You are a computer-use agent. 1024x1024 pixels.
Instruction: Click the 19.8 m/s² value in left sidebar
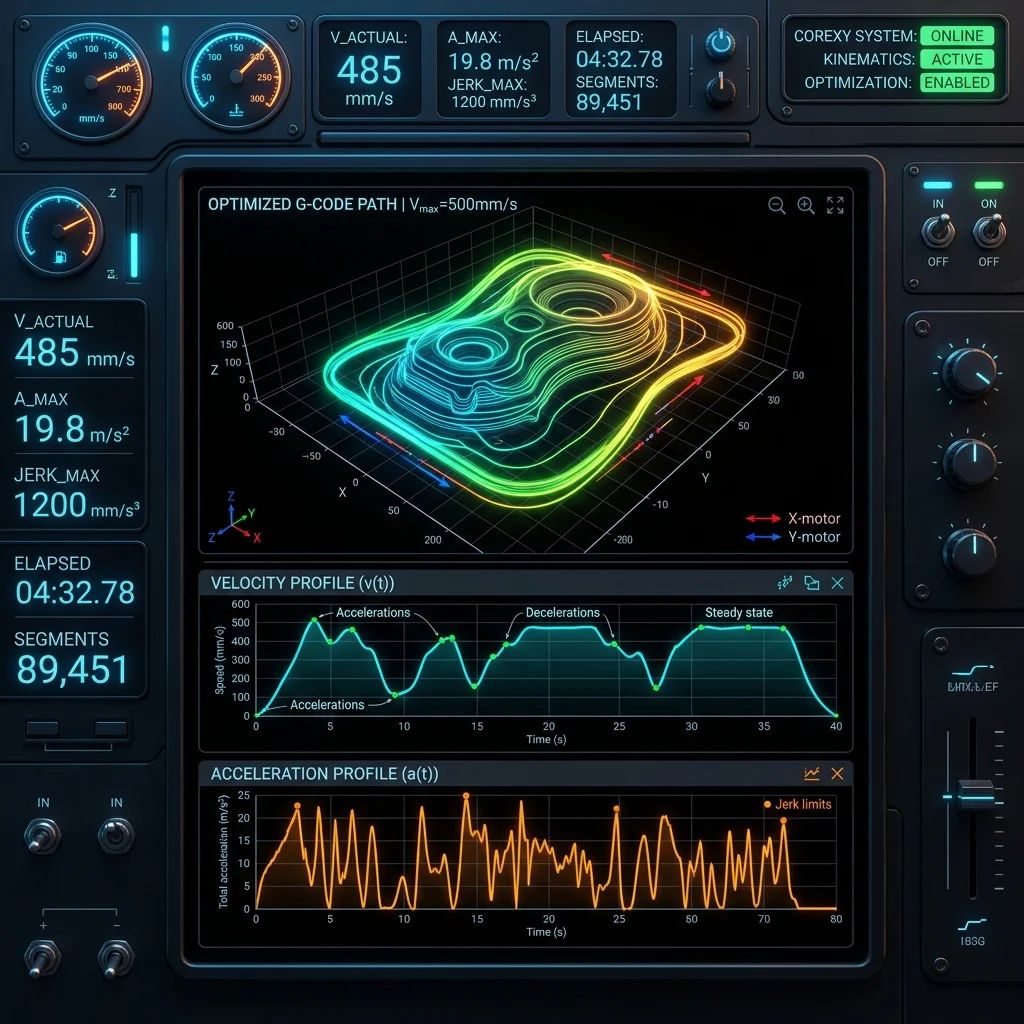click(x=72, y=429)
